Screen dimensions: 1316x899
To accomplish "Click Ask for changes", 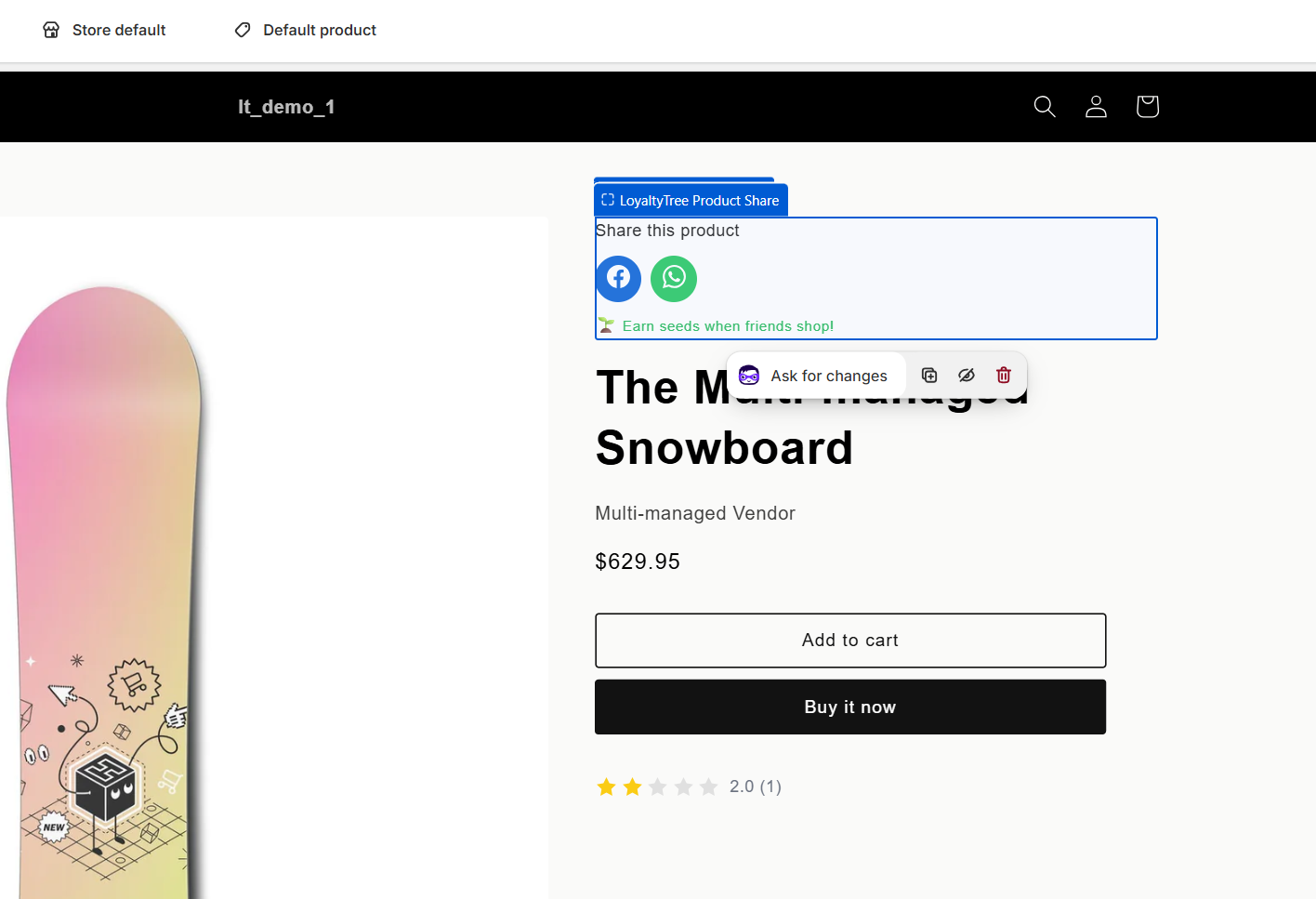I will [x=816, y=376].
